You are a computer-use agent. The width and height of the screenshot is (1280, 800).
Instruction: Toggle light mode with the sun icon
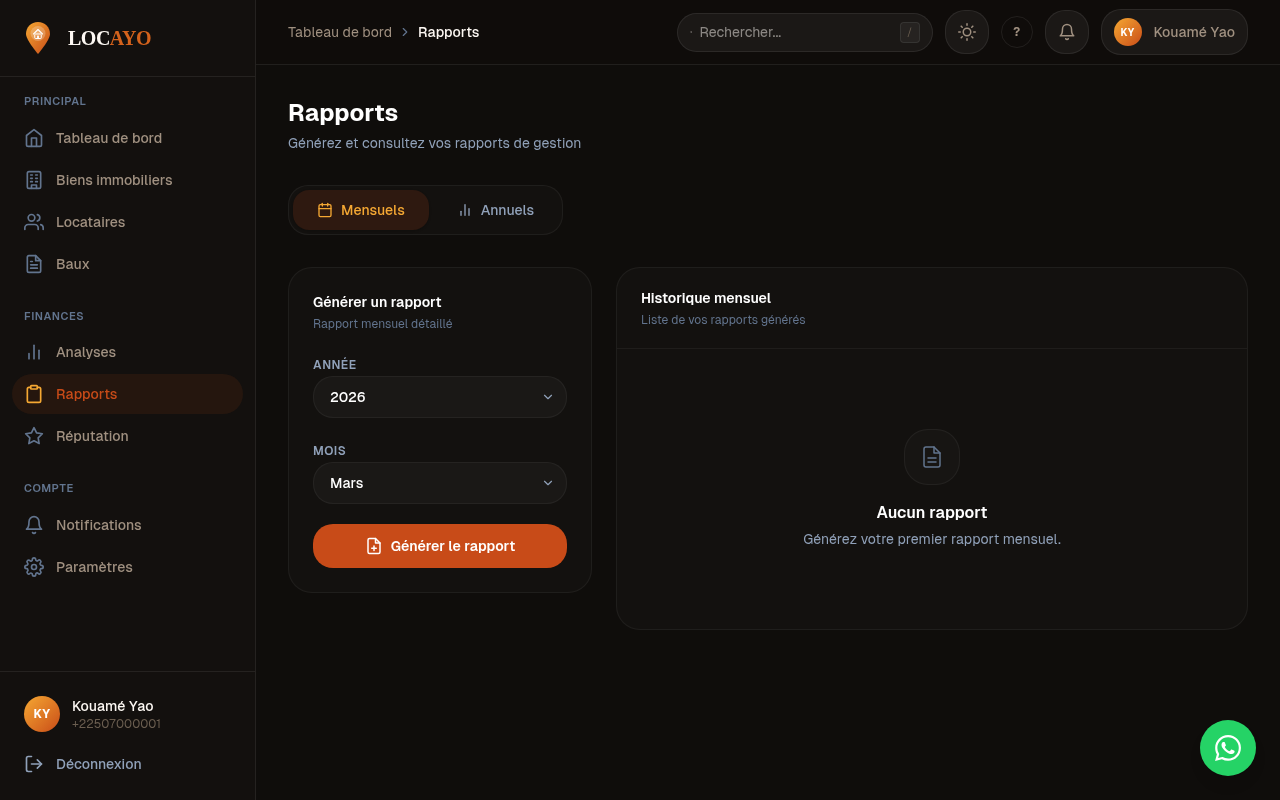click(966, 31)
